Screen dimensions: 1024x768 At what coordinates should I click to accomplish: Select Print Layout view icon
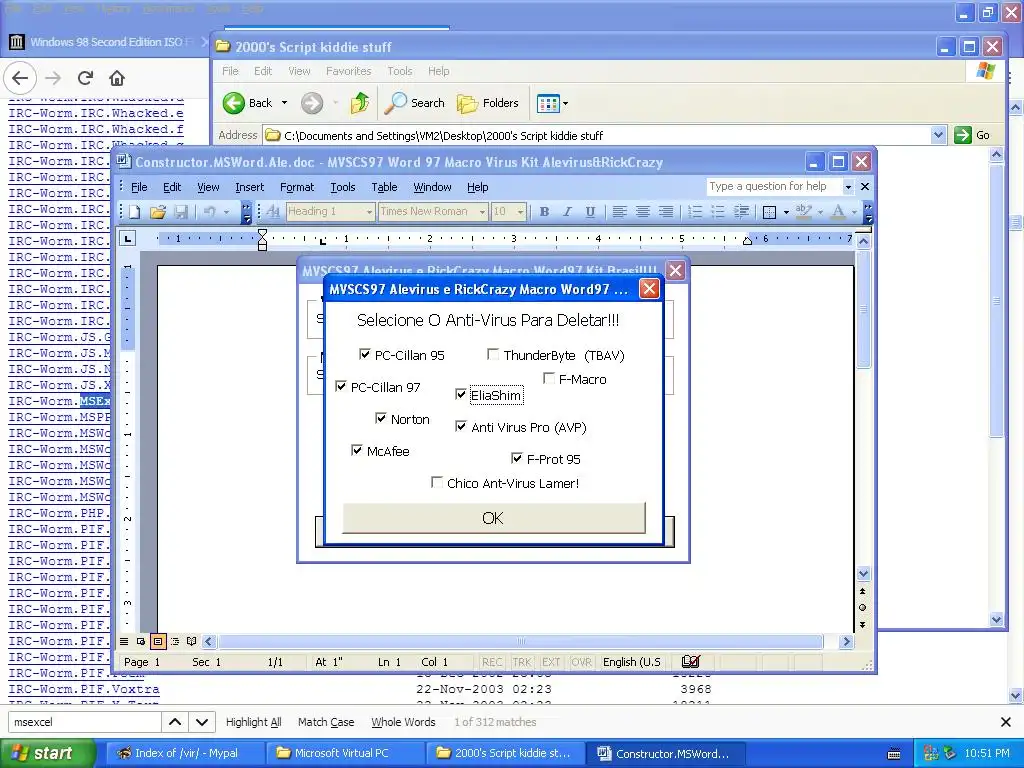(158, 642)
